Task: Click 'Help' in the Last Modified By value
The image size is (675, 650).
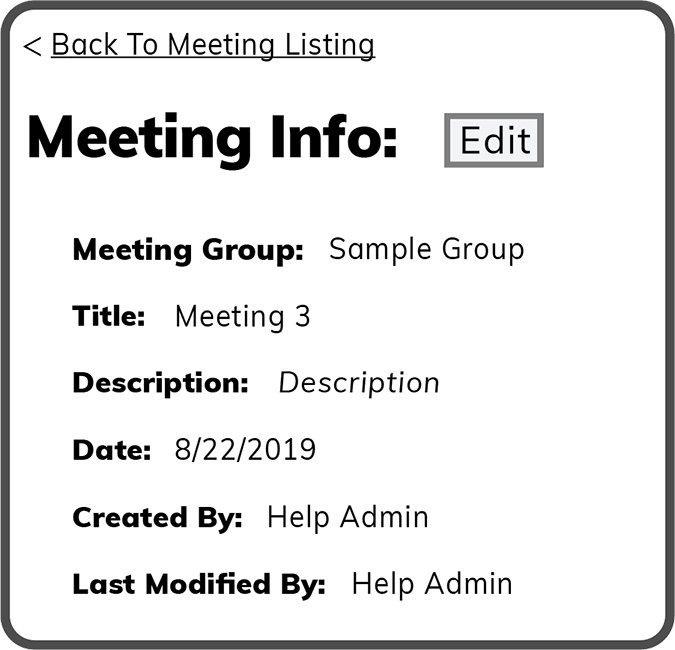Action: tap(383, 585)
